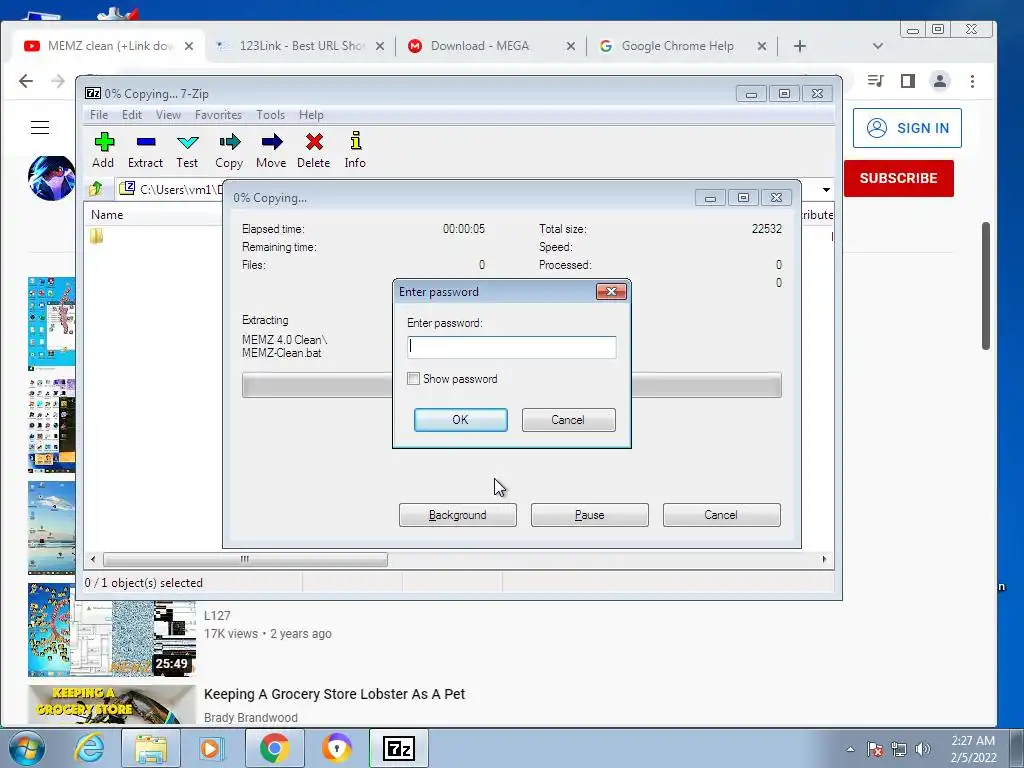The width and height of the screenshot is (1024, 768).
Task: Toggle Chrome side panel icon
Action: (908, 81)
